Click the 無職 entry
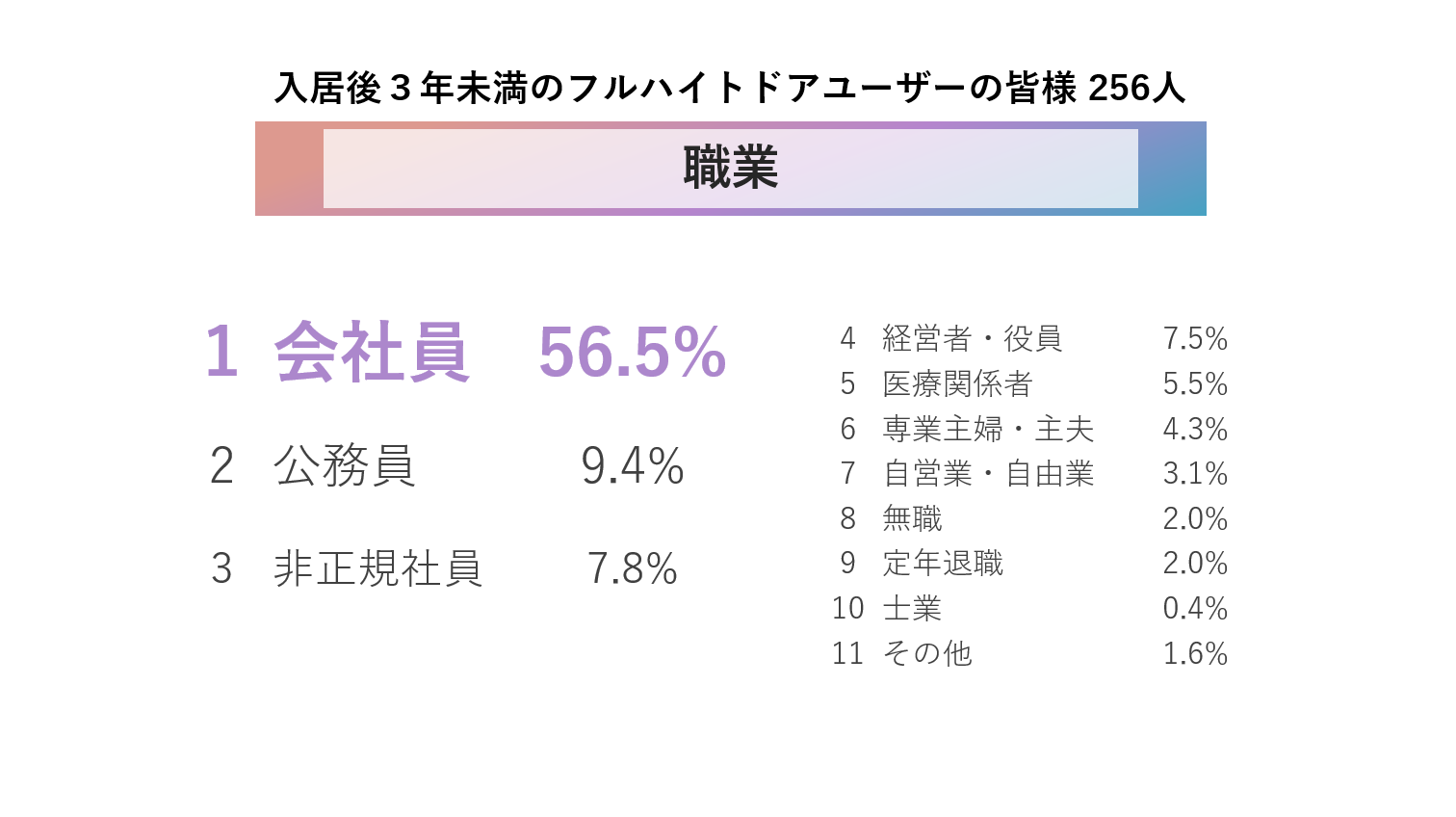 click(912, 518)
